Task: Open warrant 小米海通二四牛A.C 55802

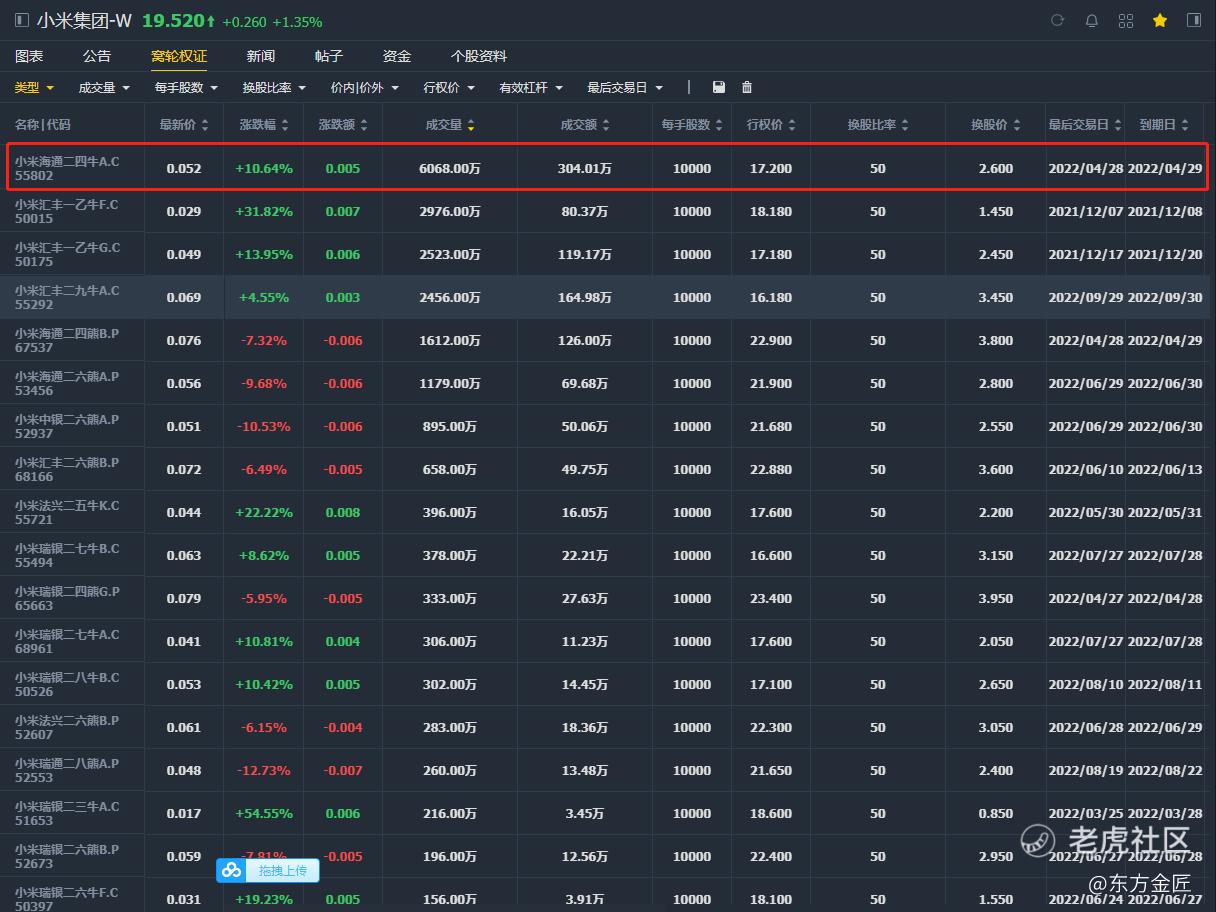Action: (67, 168)
